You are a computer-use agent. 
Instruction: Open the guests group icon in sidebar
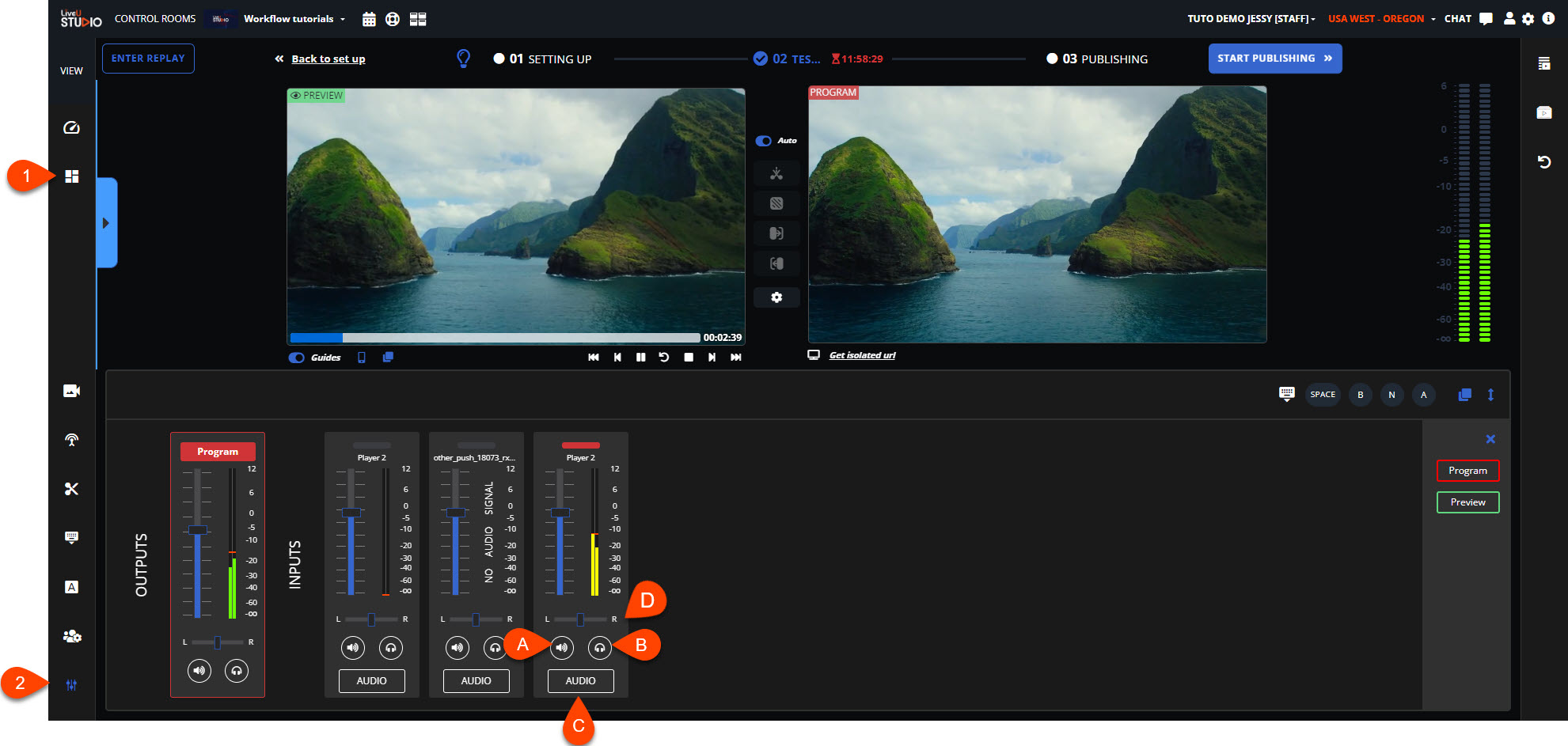point(71,636)
